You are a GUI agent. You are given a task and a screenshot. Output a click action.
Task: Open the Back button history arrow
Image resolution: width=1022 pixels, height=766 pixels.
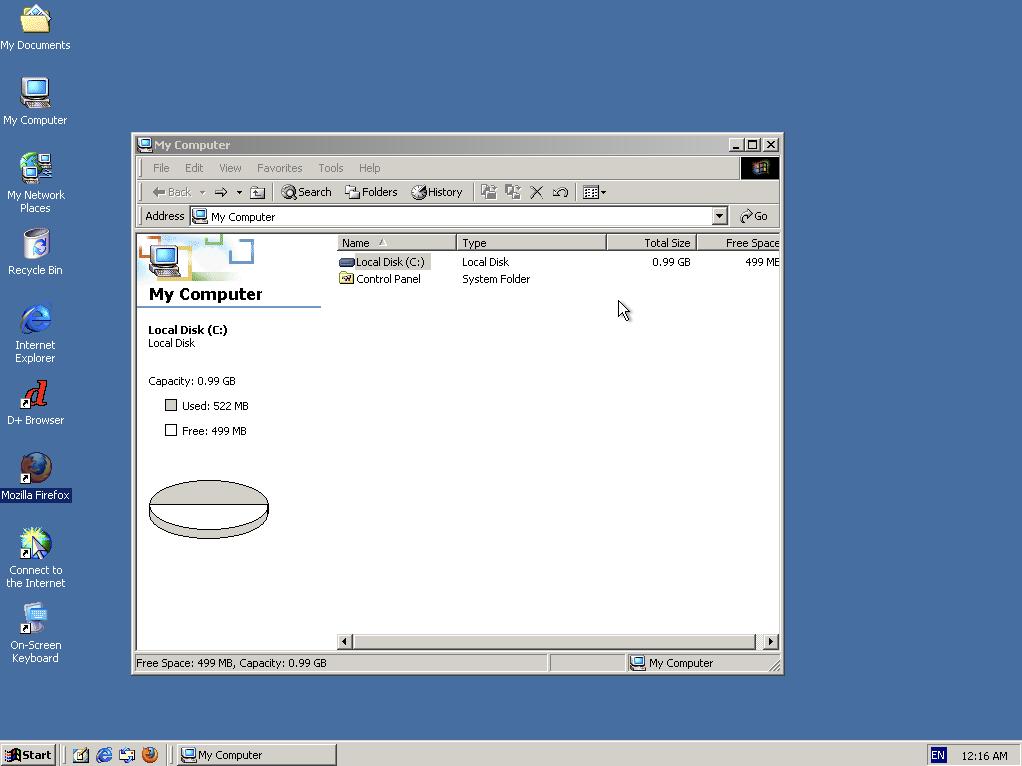click(201, 192)
